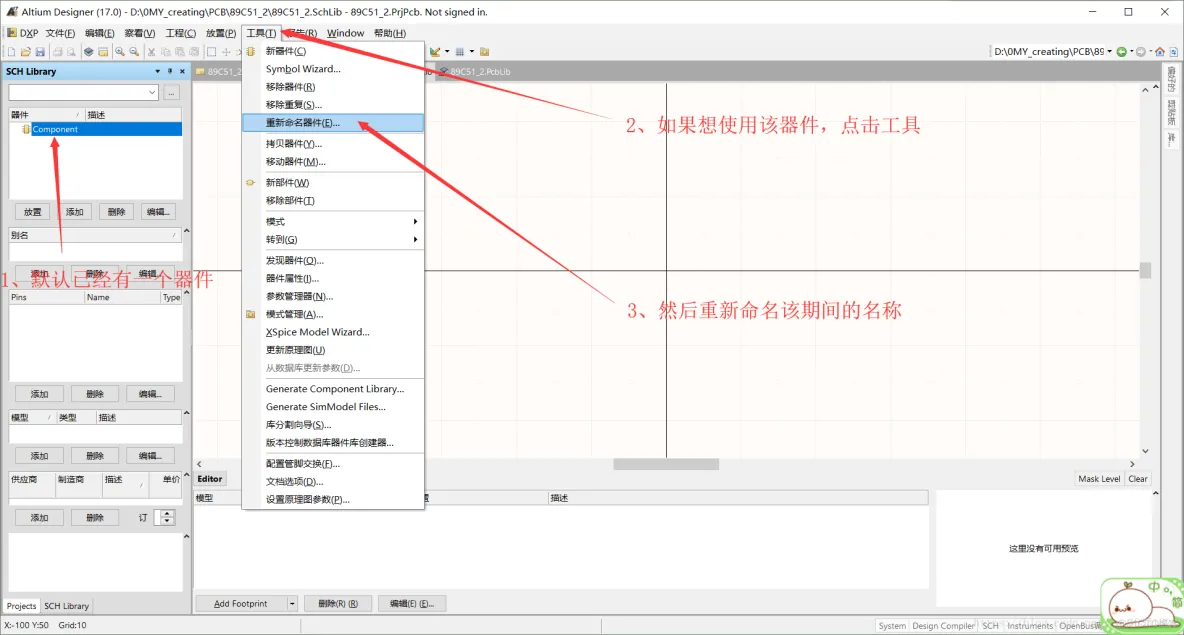Select the Editor tab

pos(210,479)
